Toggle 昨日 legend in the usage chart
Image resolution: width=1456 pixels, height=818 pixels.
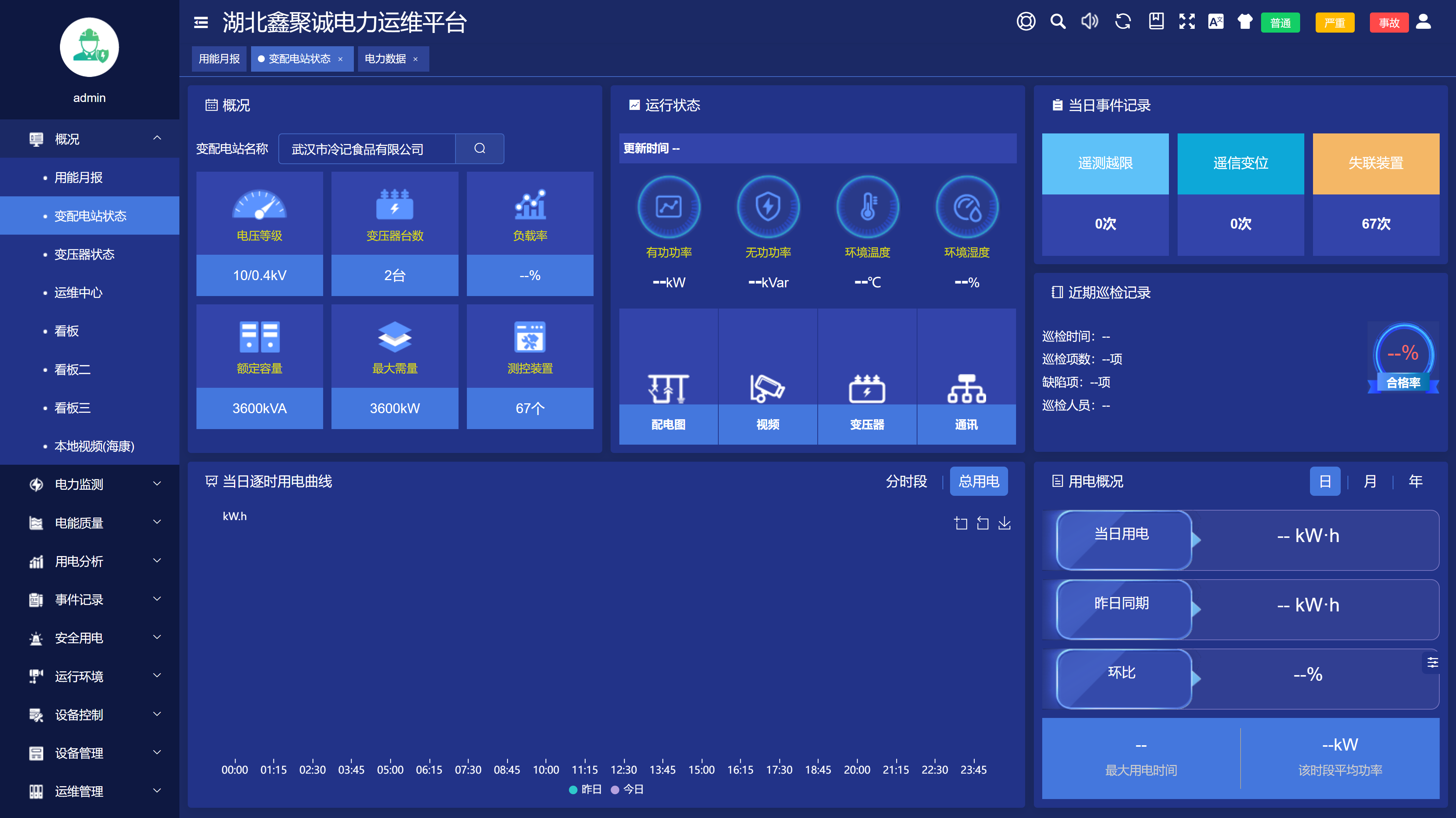[584, 789]
